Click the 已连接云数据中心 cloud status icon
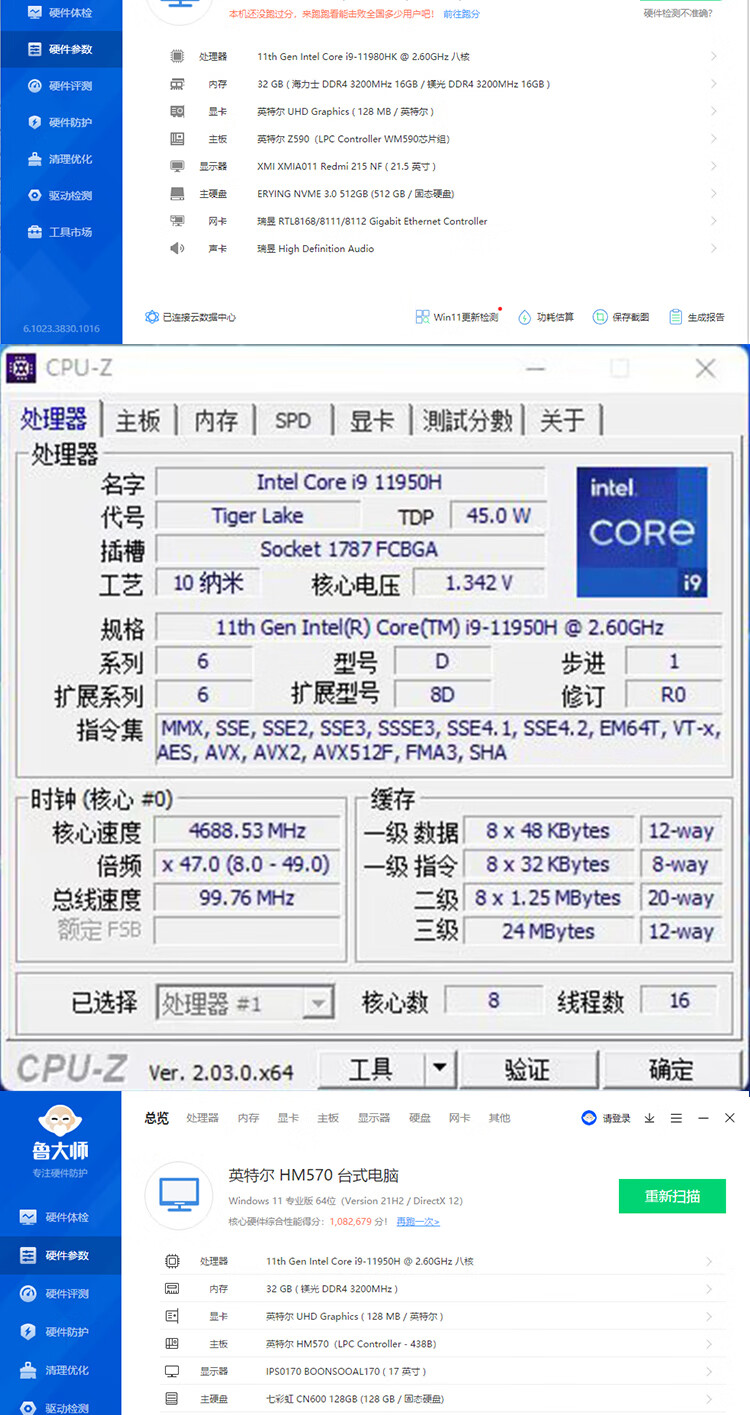Image resolution: width=750 pixels, height=1415 pixels. pos(152,317)
